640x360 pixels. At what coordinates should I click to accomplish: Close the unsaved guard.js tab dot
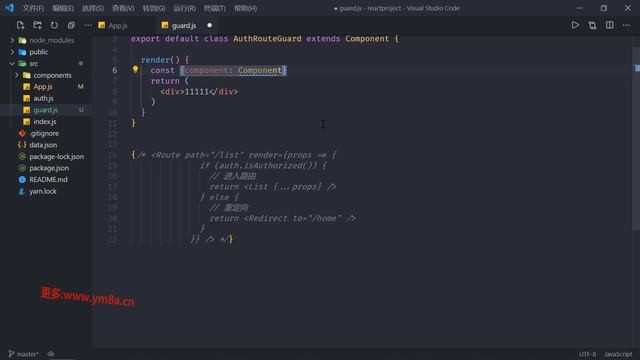tap(209, 25)
